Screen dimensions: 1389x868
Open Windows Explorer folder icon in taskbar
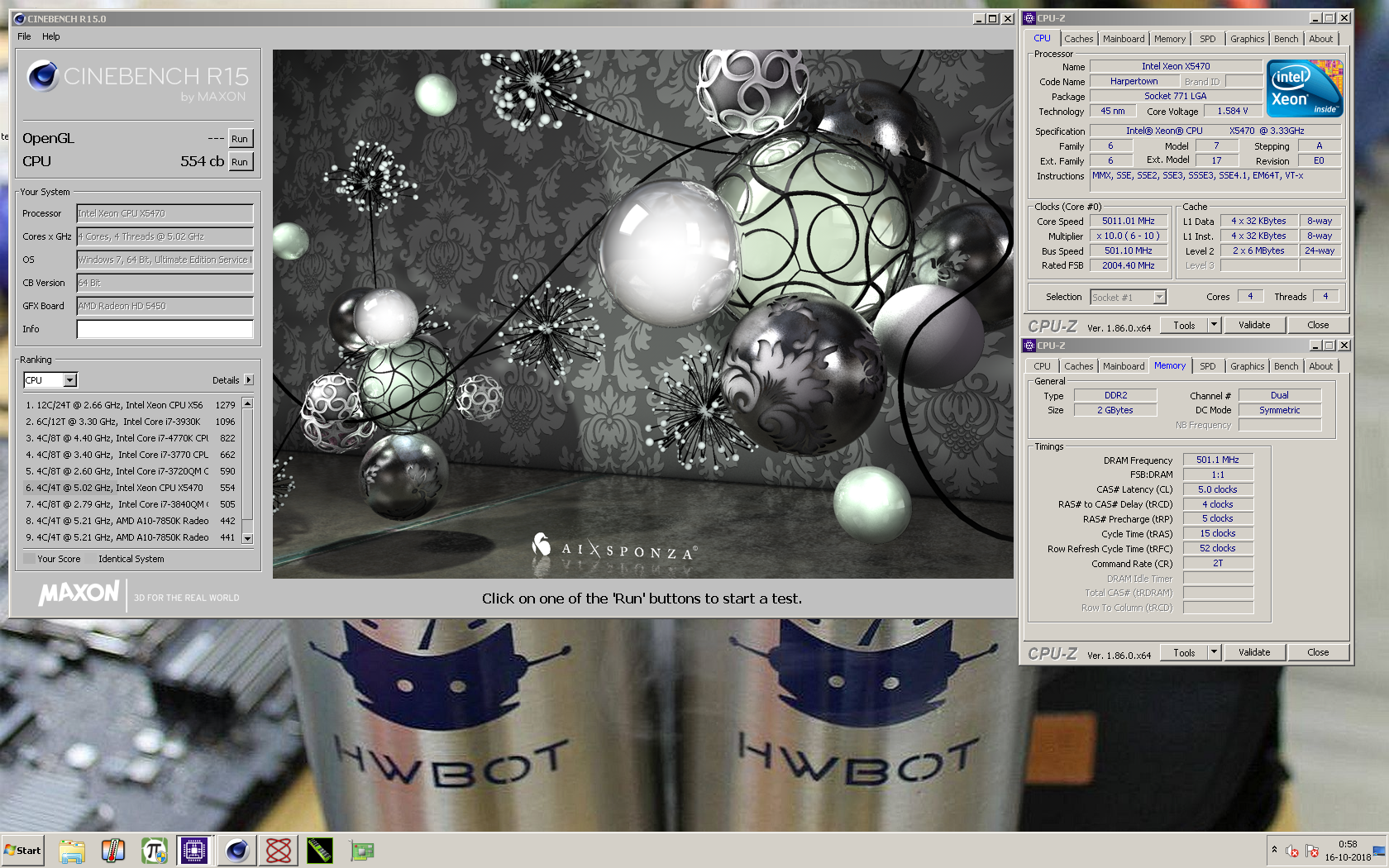coord(72,851)
